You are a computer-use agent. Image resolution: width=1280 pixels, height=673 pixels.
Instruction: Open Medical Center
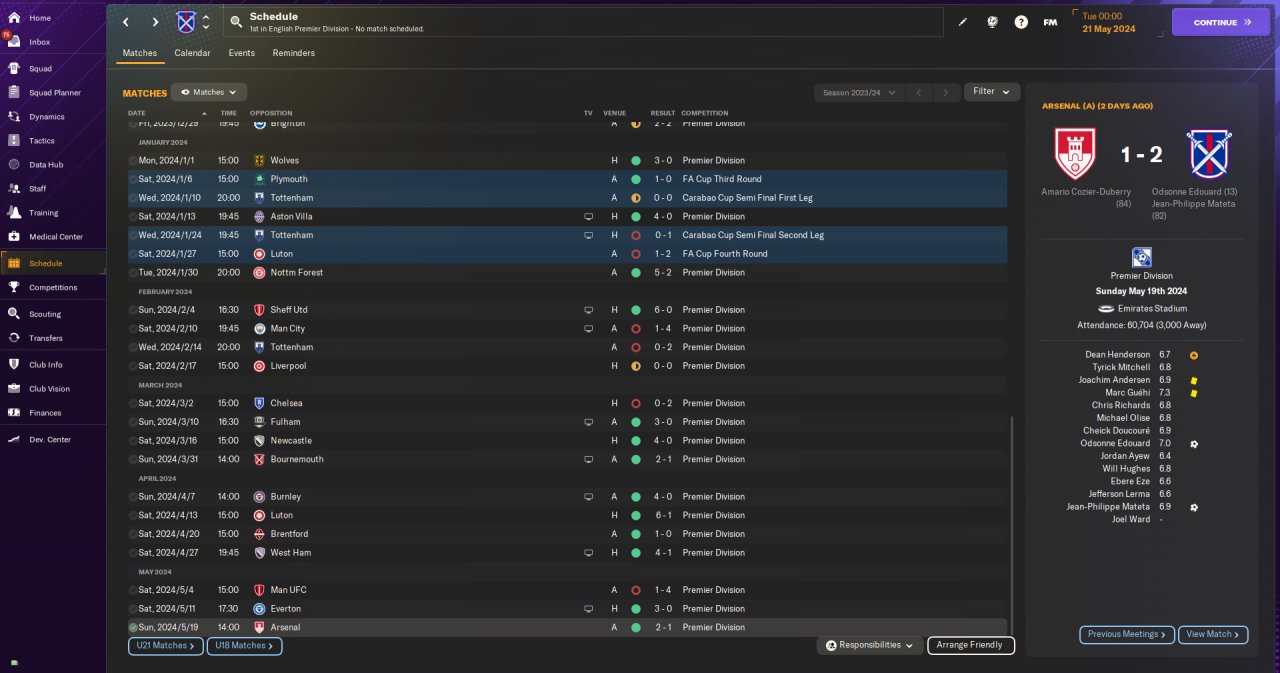56,237
